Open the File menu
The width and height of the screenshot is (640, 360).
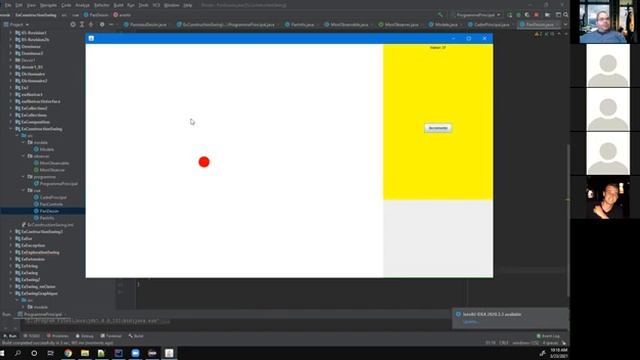7,5
